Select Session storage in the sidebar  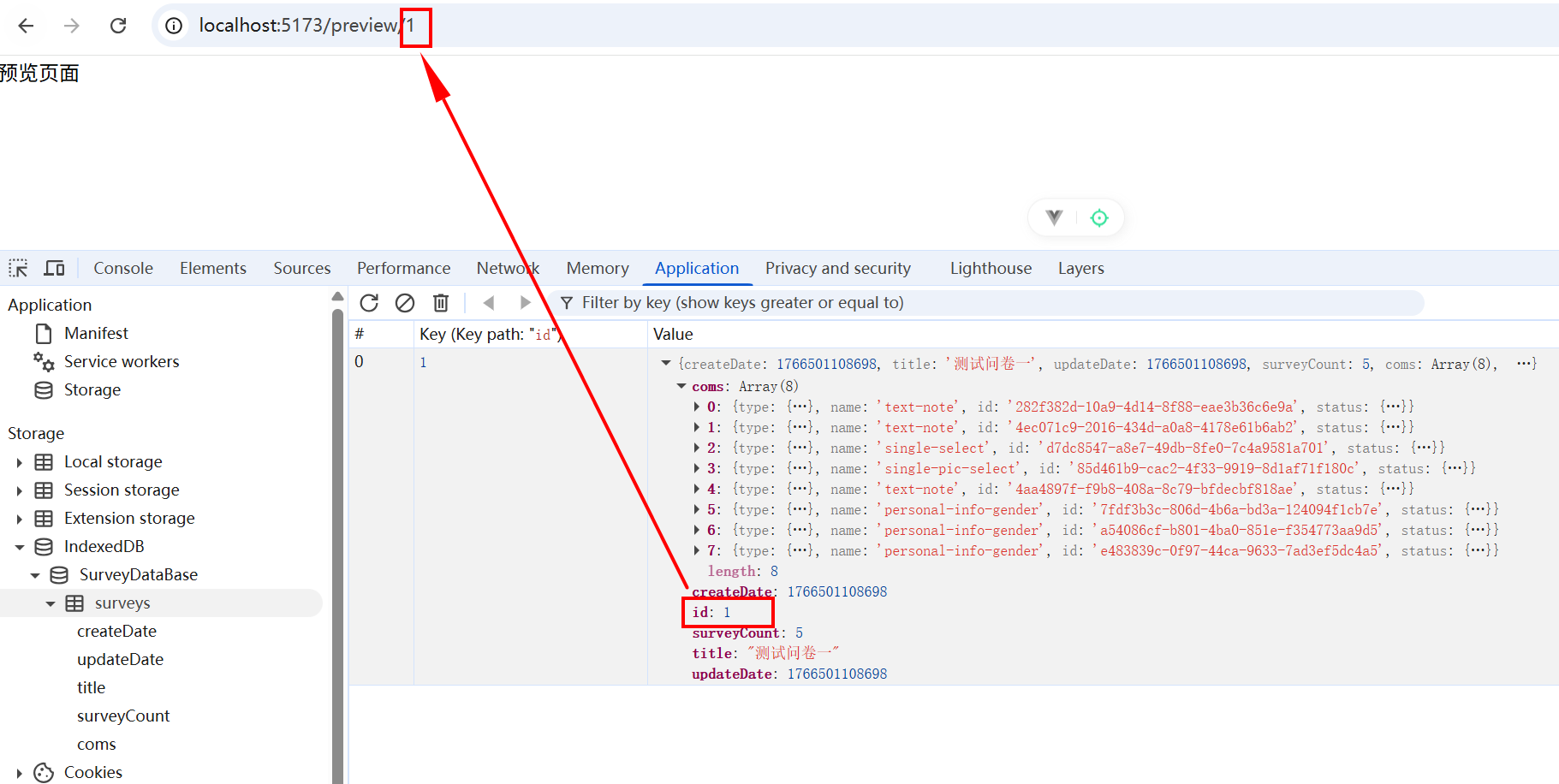click(122, 490)
